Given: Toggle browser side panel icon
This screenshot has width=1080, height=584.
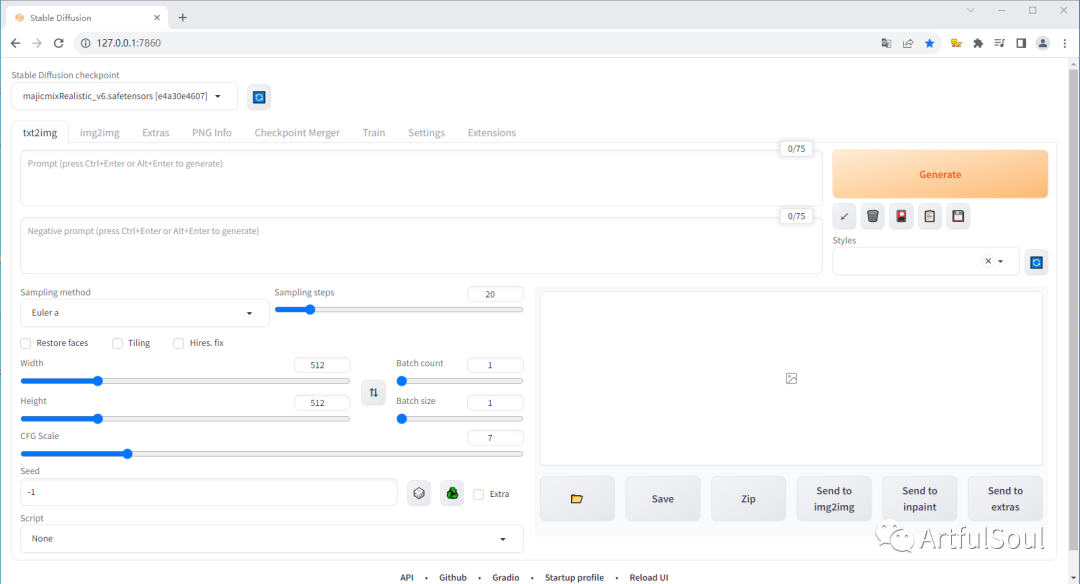Looking at the screenshot, I should click(1021, 43).
